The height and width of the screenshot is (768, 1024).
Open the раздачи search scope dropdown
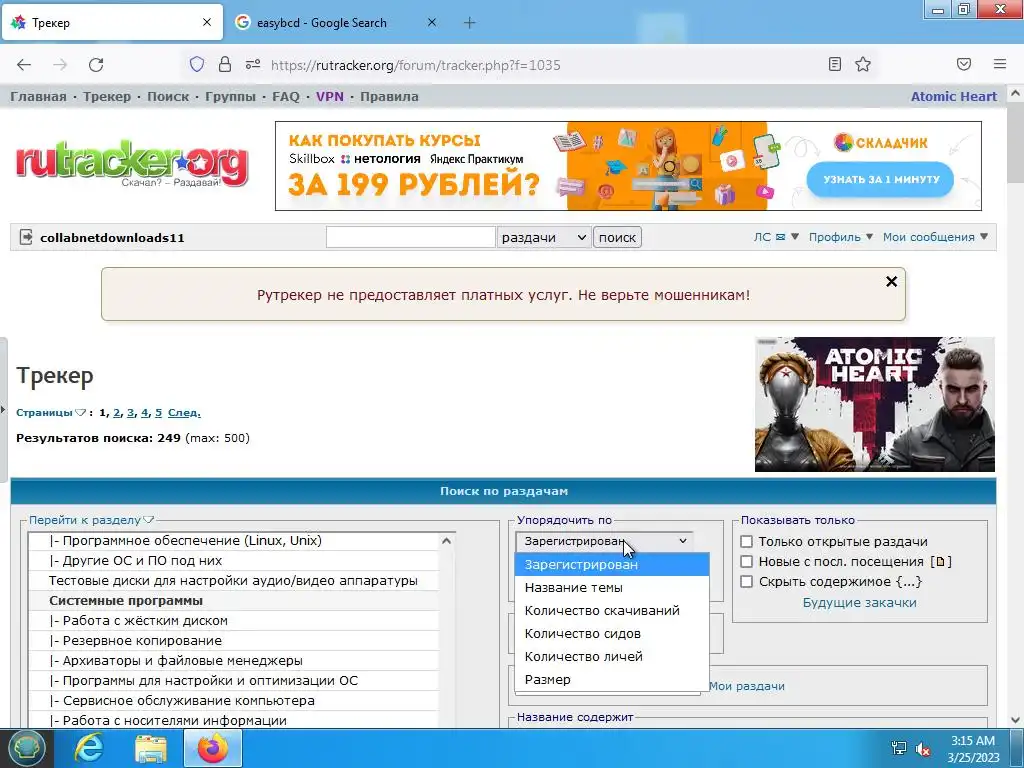pyautogui.click(x=544, y=237)
